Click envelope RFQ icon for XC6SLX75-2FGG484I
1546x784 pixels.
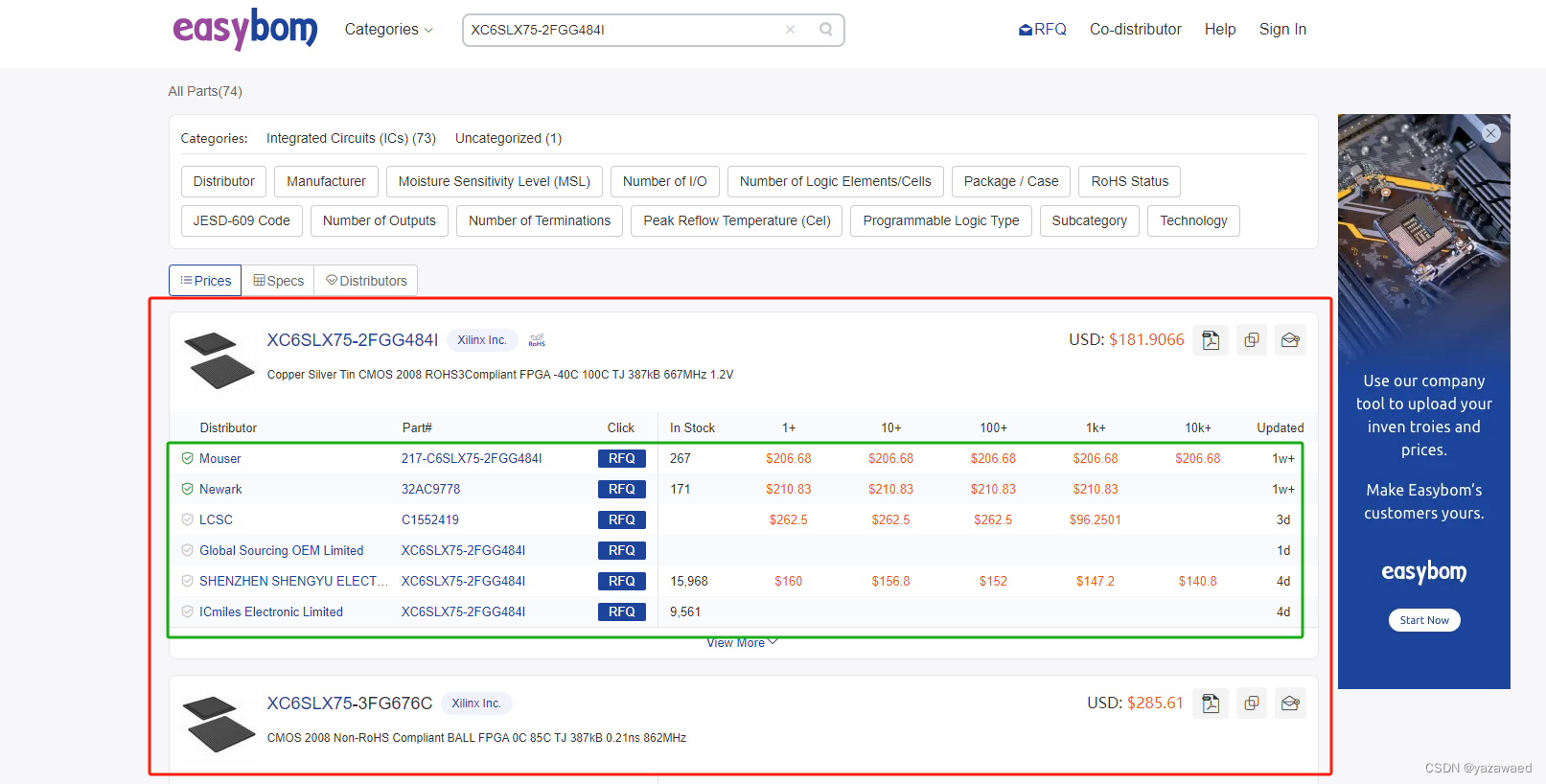(1290, 340)
